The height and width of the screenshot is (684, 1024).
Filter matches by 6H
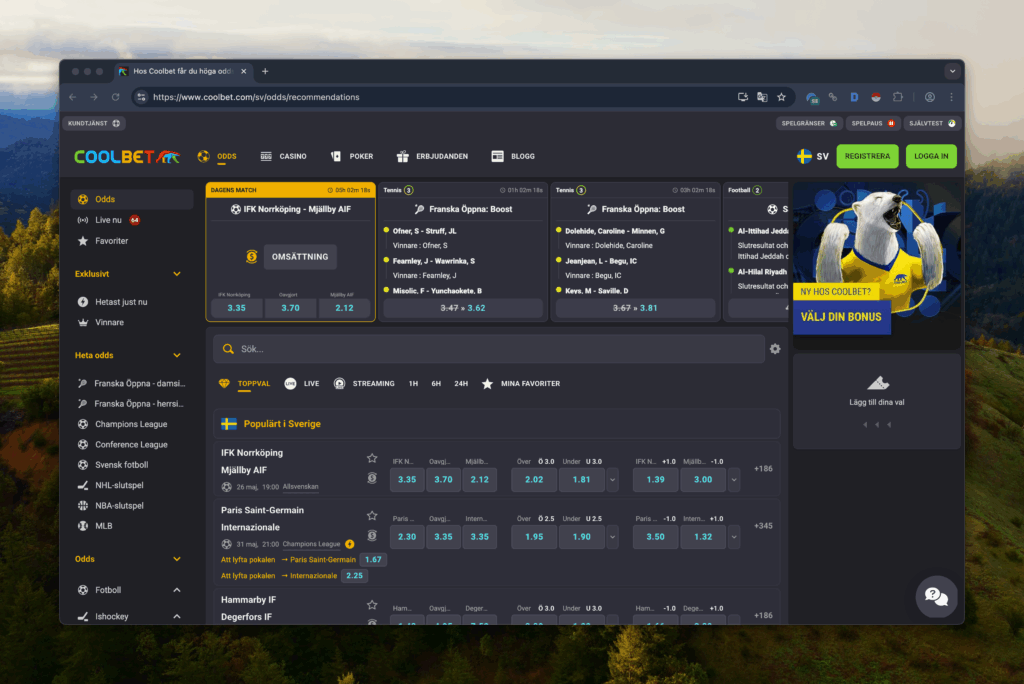pos(436,383)
